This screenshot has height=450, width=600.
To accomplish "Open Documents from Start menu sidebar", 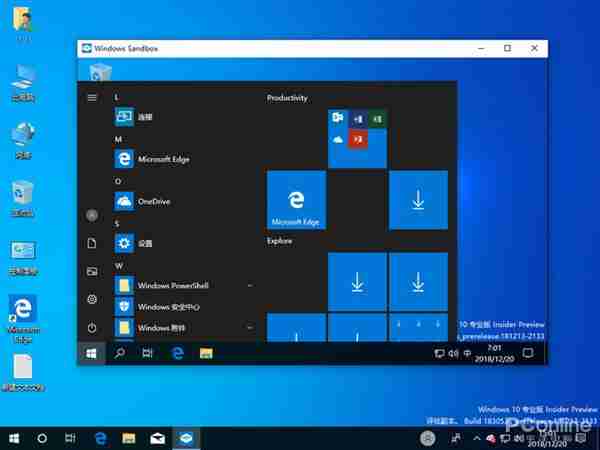I will (x=92, y=243).
